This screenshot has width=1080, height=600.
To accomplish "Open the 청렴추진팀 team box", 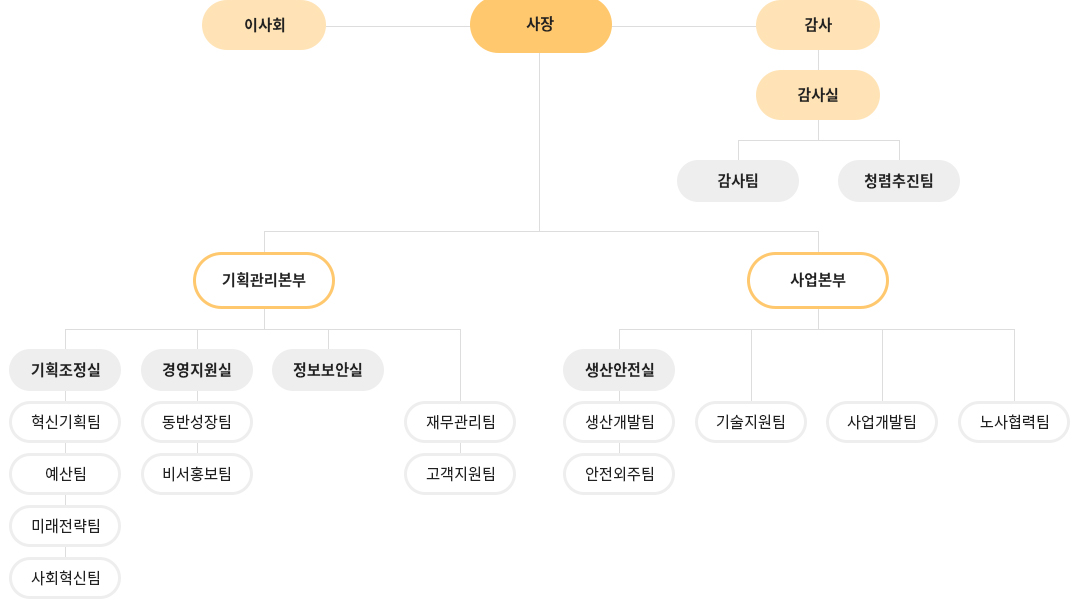I will [898, 181].
